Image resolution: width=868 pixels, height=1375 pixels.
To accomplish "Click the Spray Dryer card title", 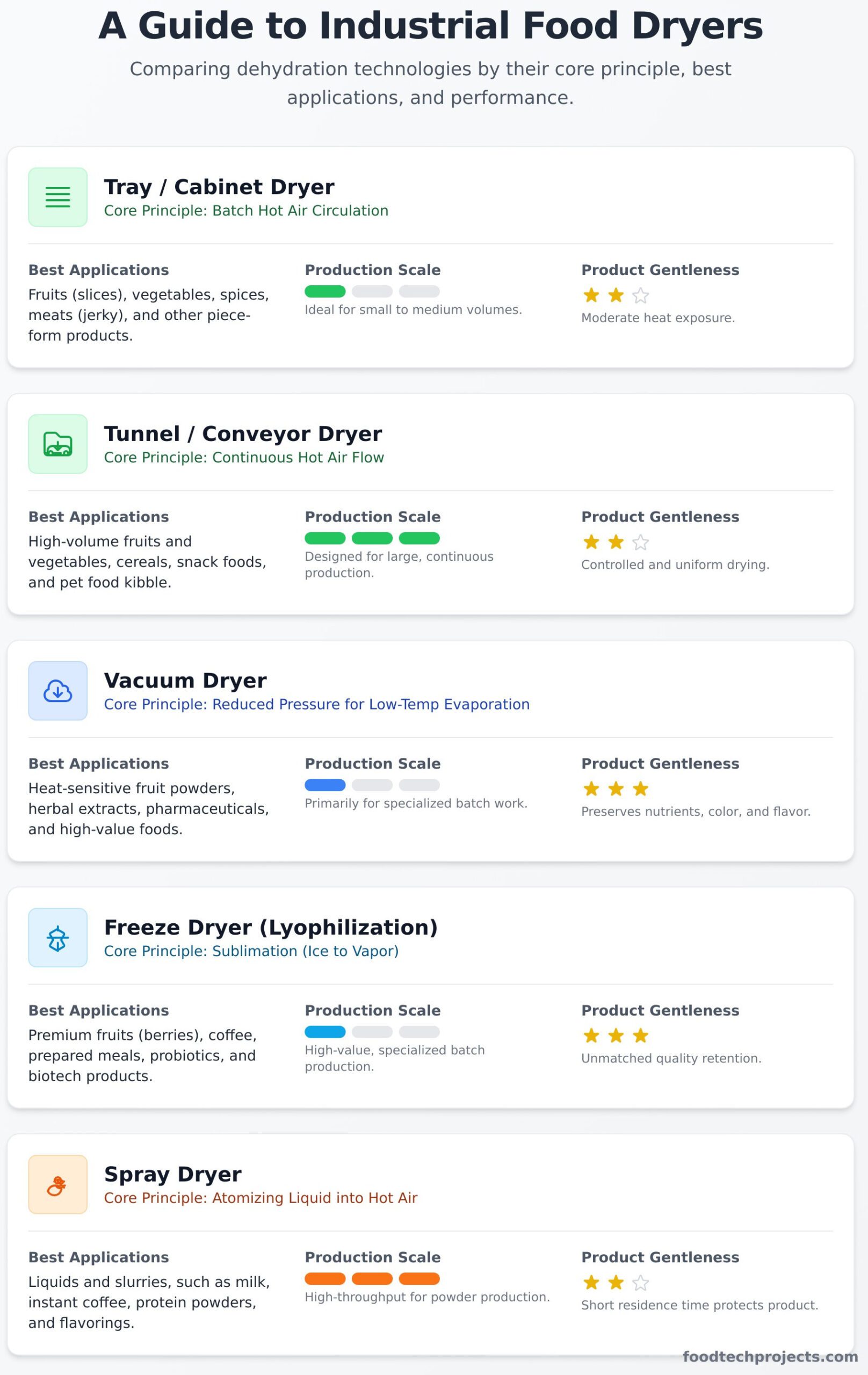I will click(172, 1174).
